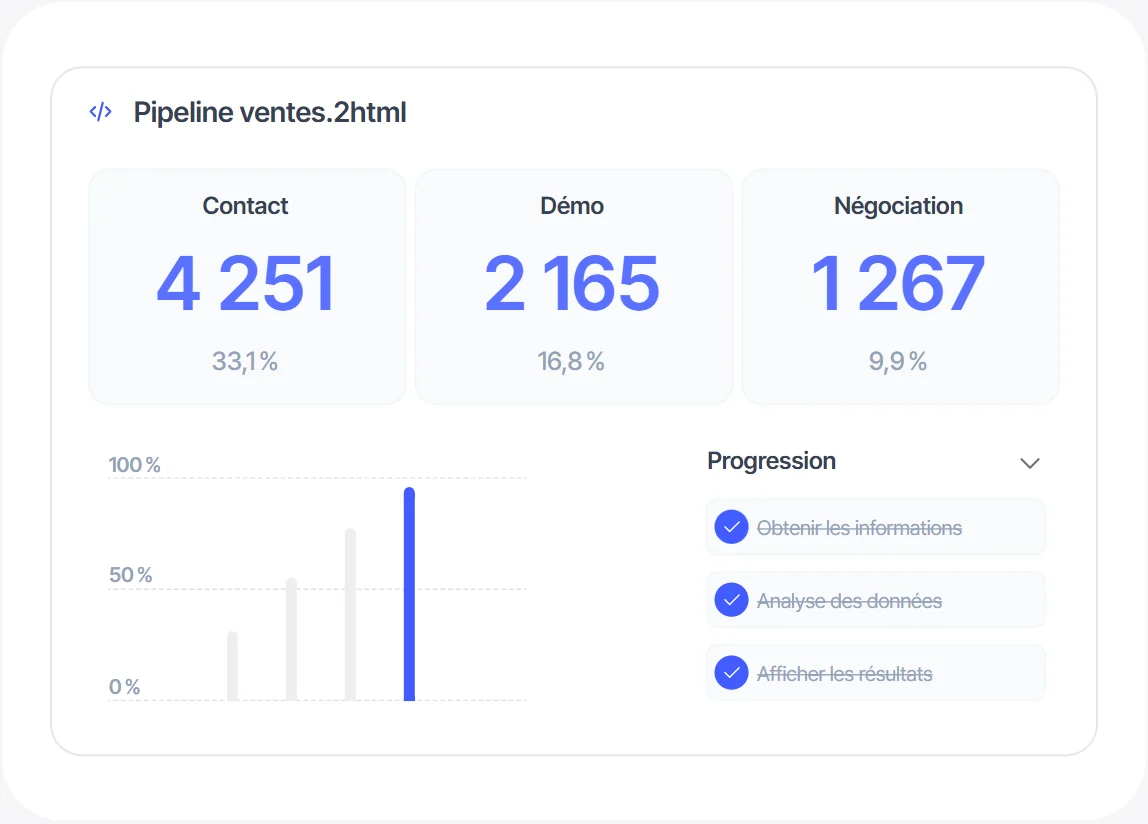Image resolution: width=1148 pixels, height=824 pixels.
Task: Click the 16,8 % Démo percentage
Action: tap(571, 361)
